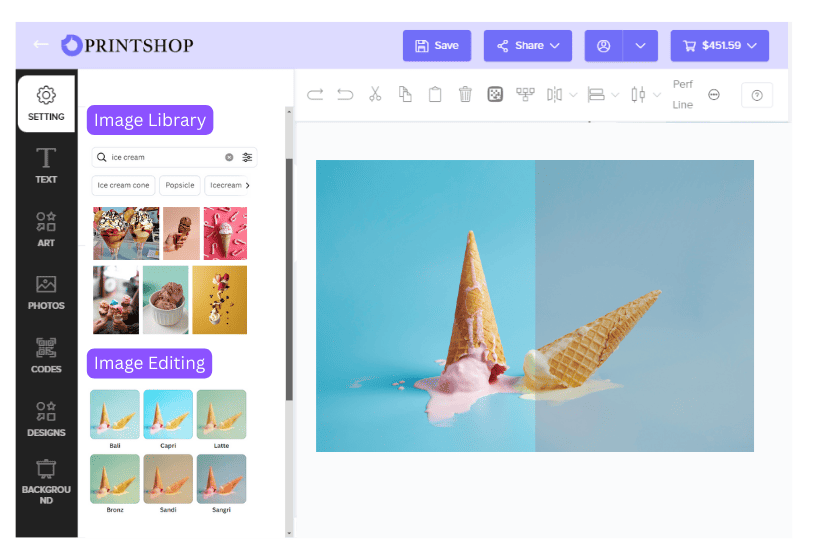Click the user account icon
The image size is (819, 547).
603,45
